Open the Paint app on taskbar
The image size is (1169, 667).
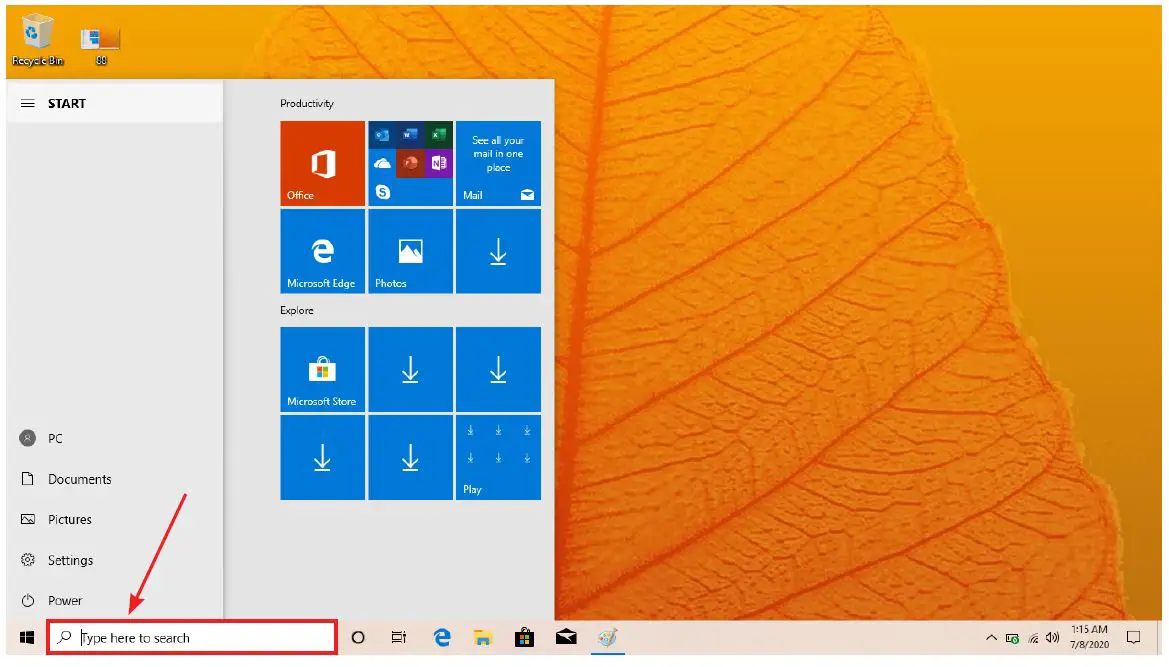click(608, 638)
